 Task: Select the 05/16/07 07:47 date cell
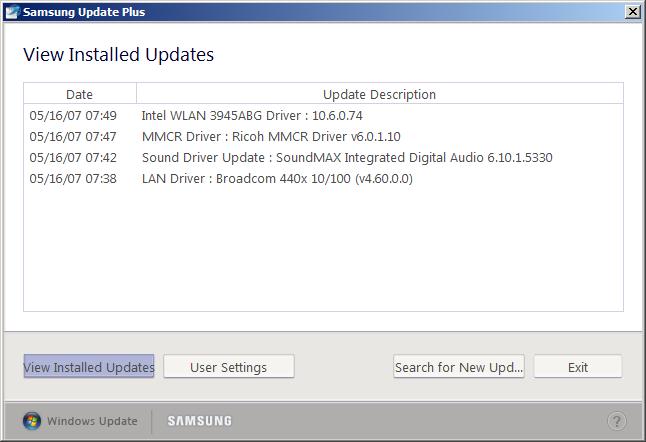[73, 136]
